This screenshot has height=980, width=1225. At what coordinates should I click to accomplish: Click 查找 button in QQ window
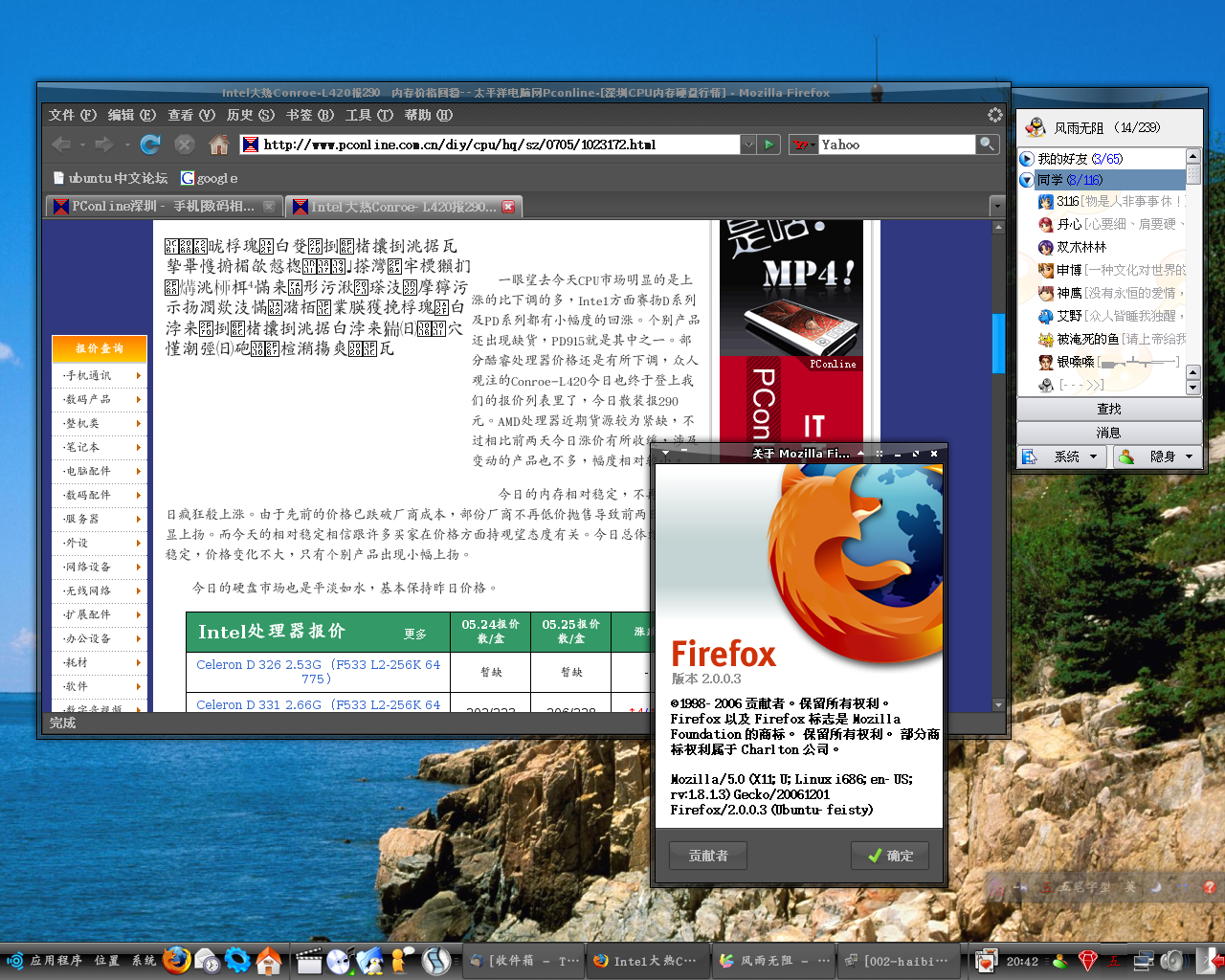click(1109, 409)
